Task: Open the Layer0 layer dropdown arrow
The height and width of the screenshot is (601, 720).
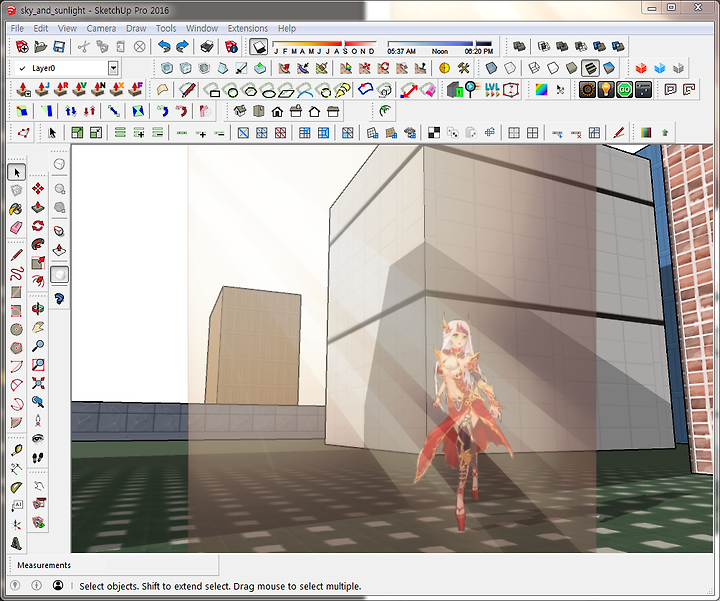Action: [x=113, y=68]
